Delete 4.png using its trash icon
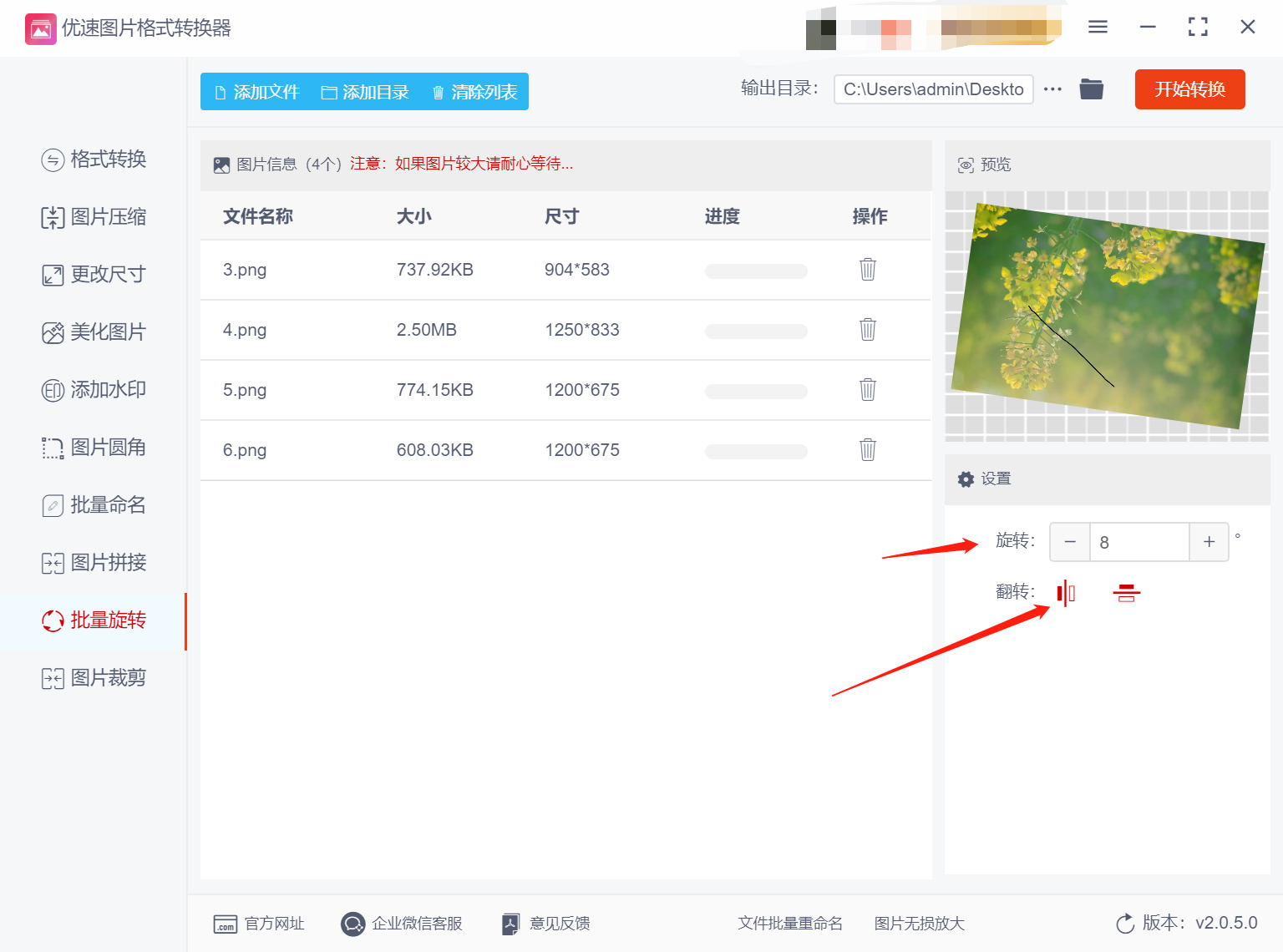The height and width of the screenshot is (952, 1283). (x=868, y=329)
